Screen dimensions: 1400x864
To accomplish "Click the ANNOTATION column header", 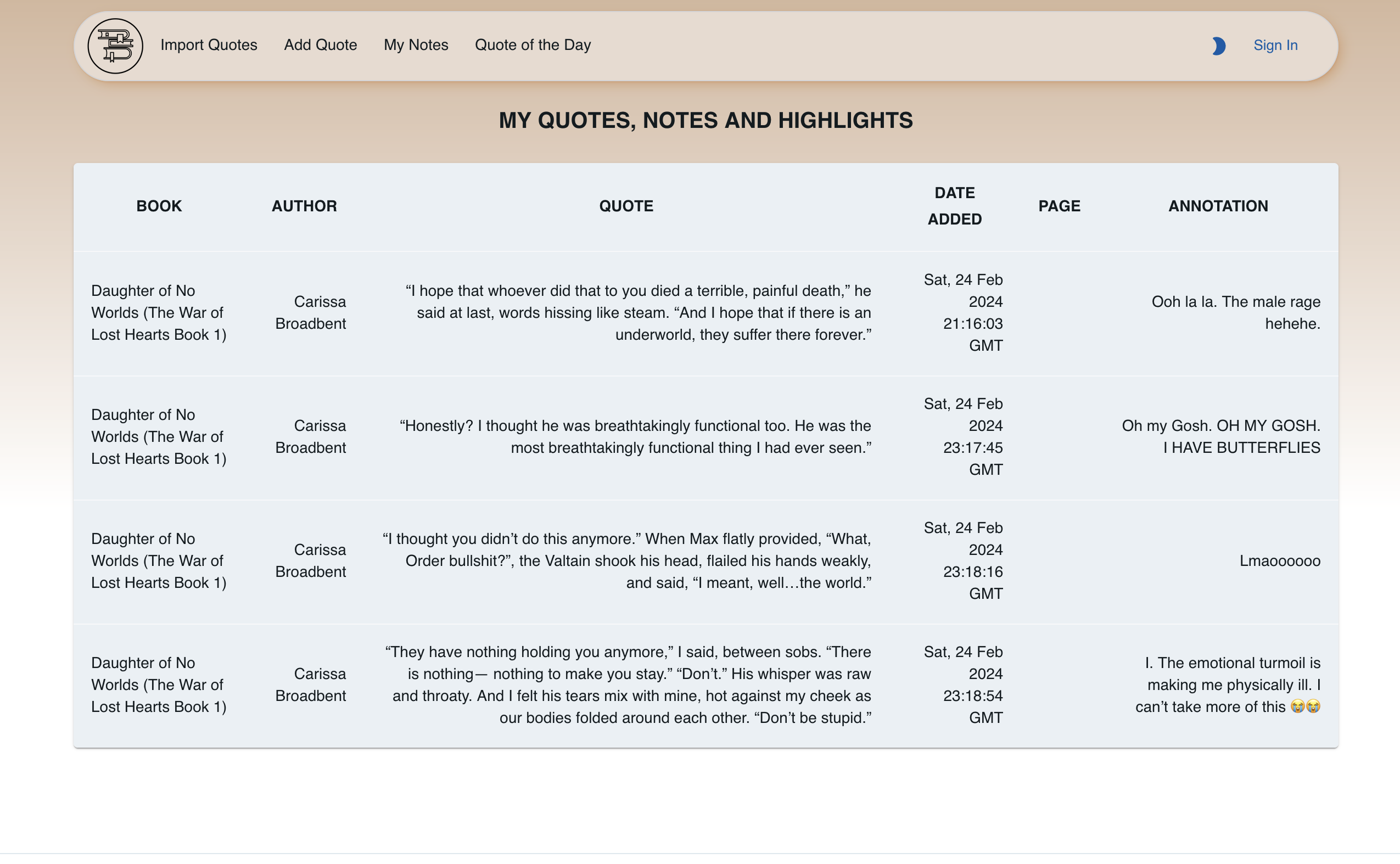I will point(1218,206).
